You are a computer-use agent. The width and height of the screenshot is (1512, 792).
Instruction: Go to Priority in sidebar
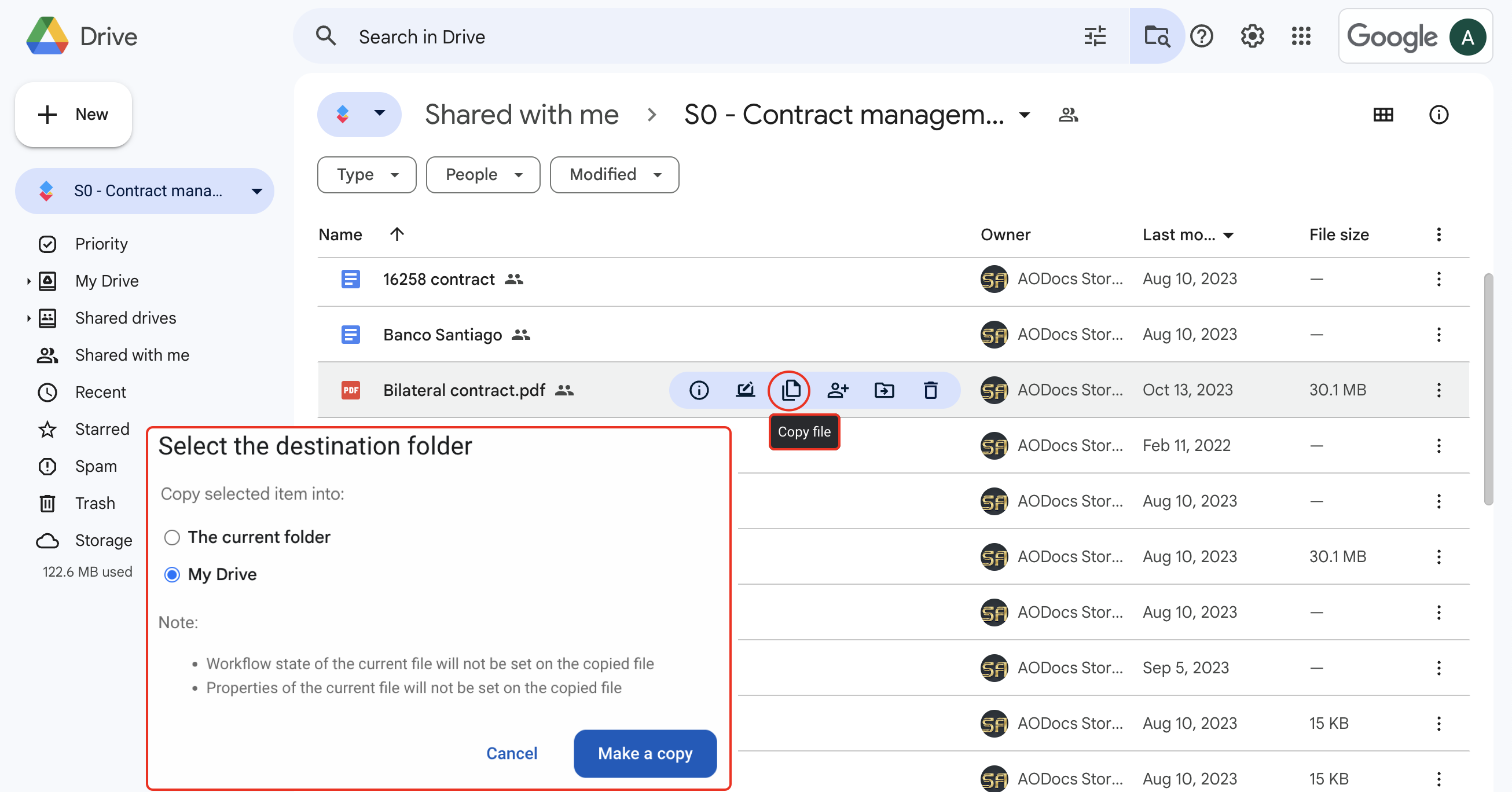tap(101, 244)
